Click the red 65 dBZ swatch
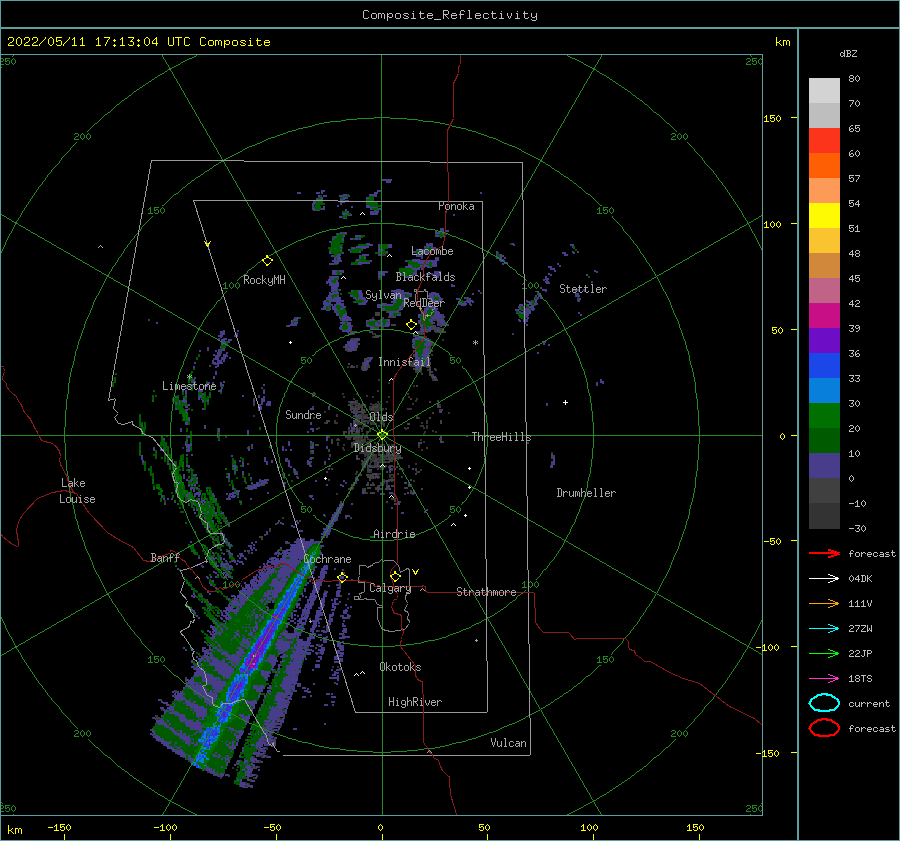This screenshot has height=841, width=900. point(824,140)
